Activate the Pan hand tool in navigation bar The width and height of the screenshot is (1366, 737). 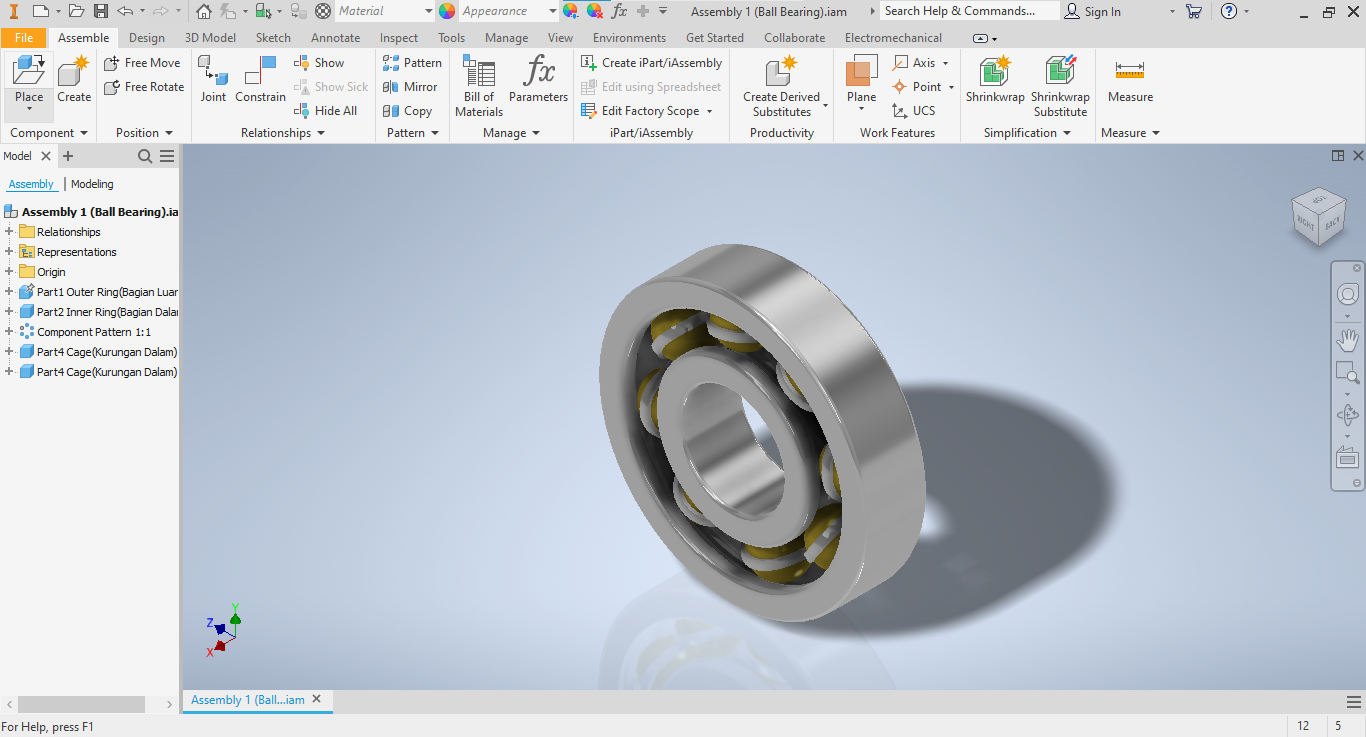pos(1348,340)
